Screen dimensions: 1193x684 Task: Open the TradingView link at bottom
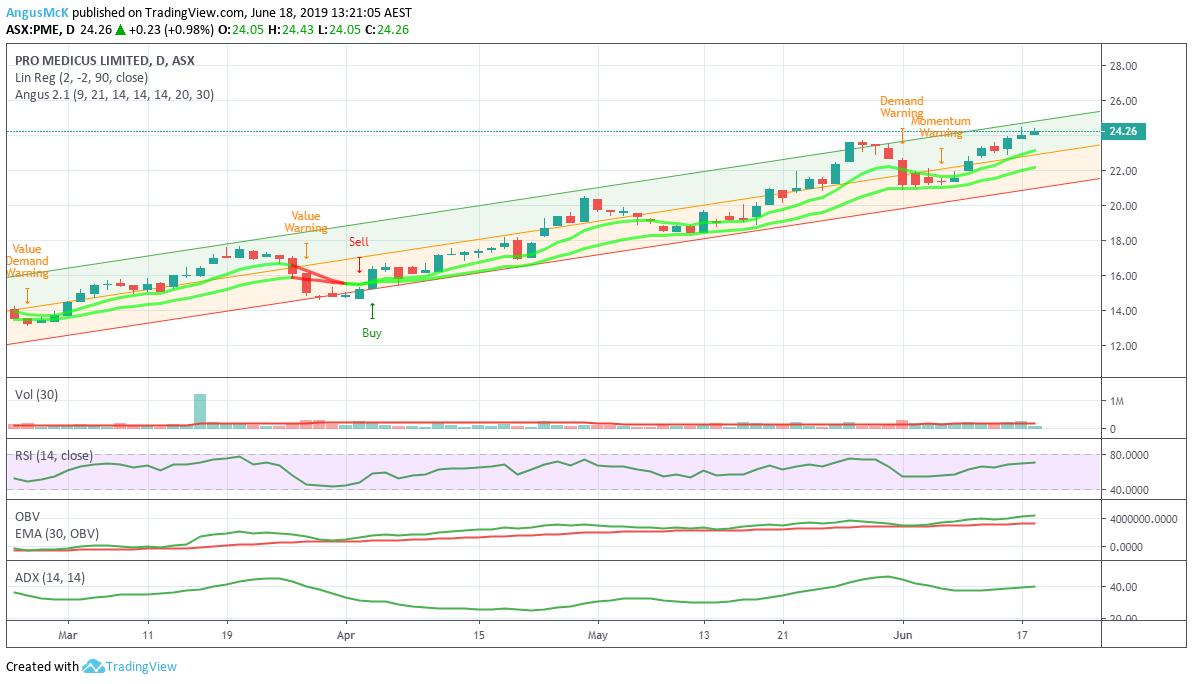tap(141, 667)
